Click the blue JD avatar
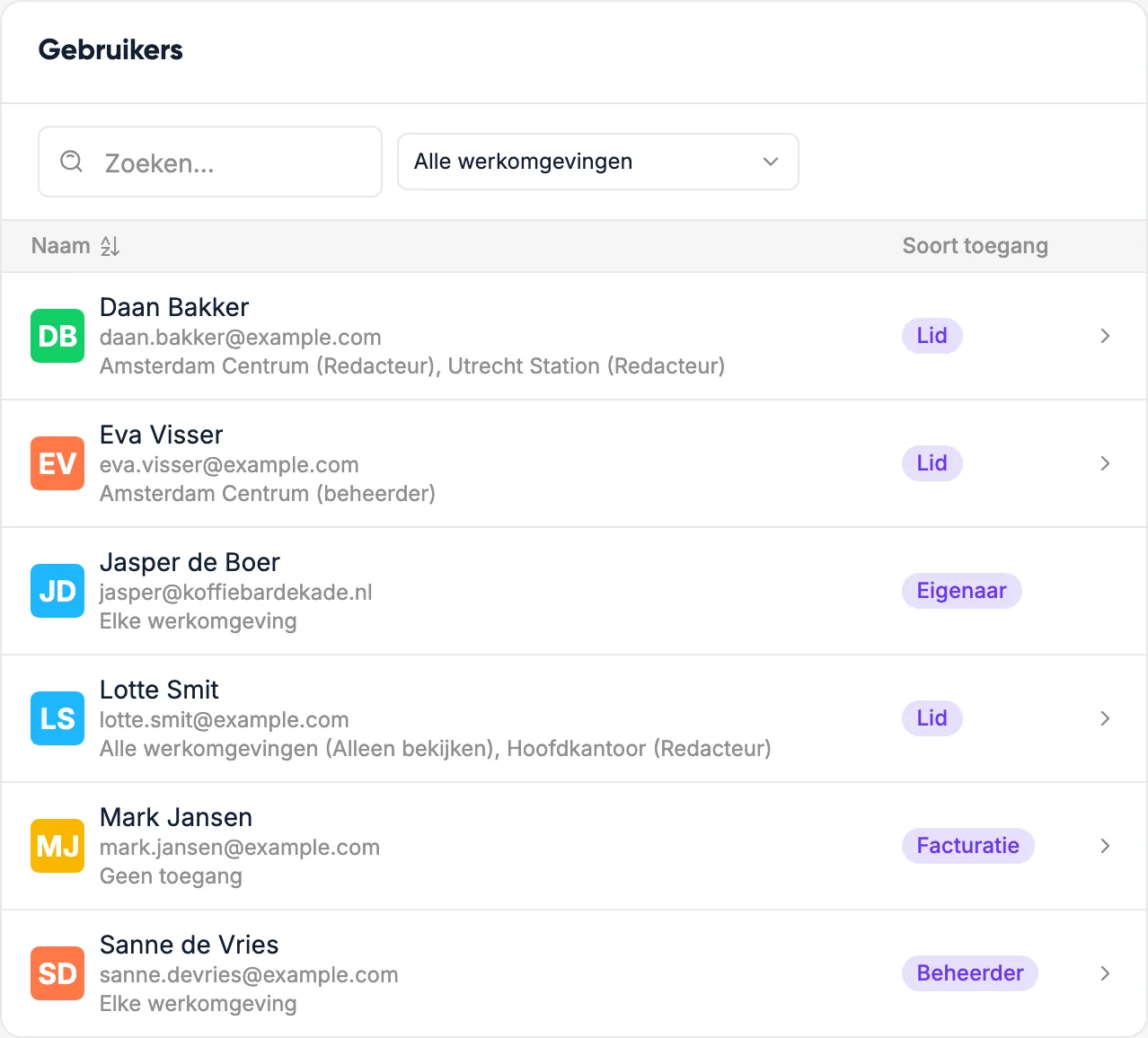The height and width of the screenshot is (1038, 1148). pos(57,591)
